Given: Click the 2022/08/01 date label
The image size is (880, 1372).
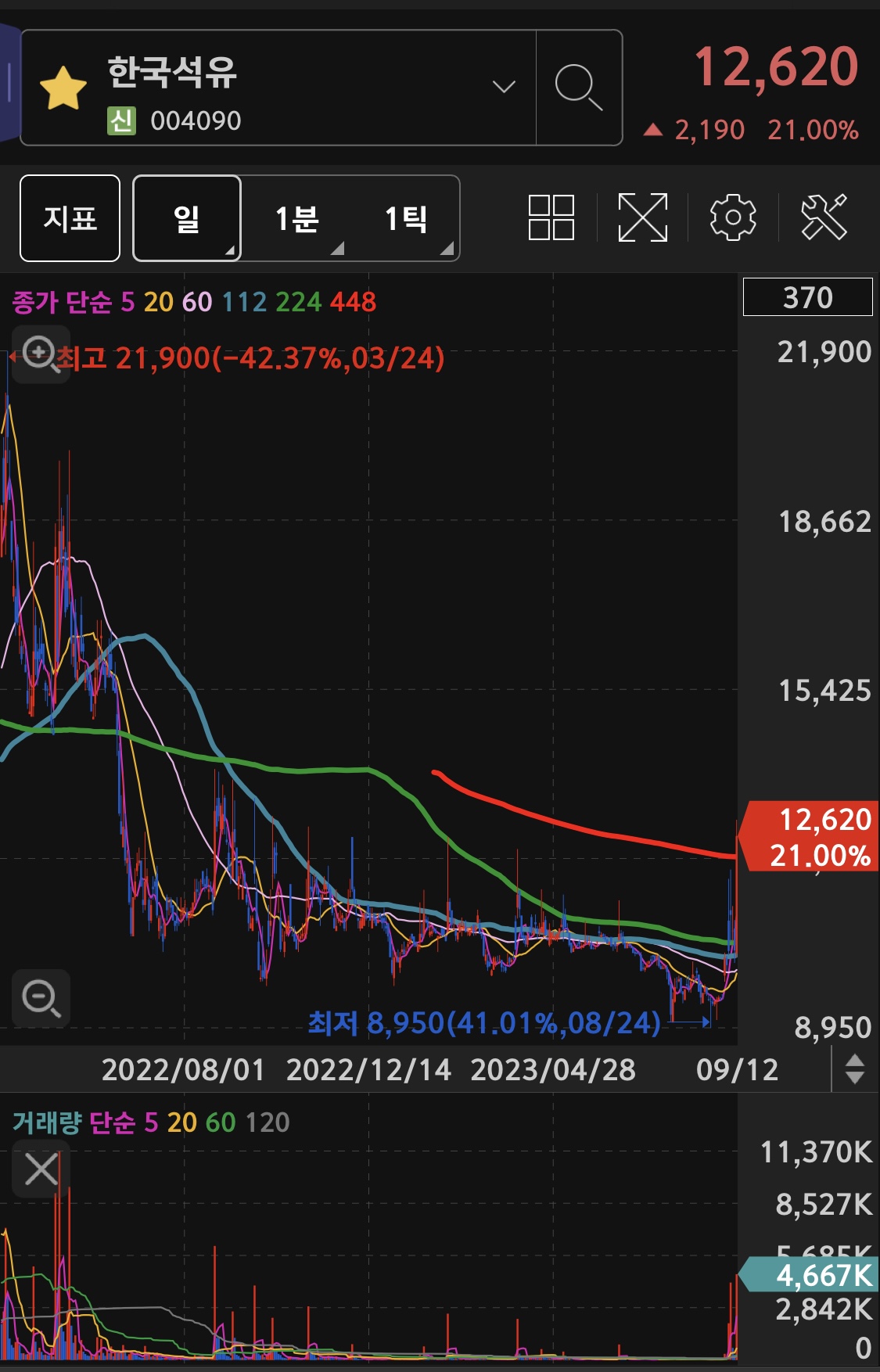Looking at the screenshot, I should pos(184,1069).
